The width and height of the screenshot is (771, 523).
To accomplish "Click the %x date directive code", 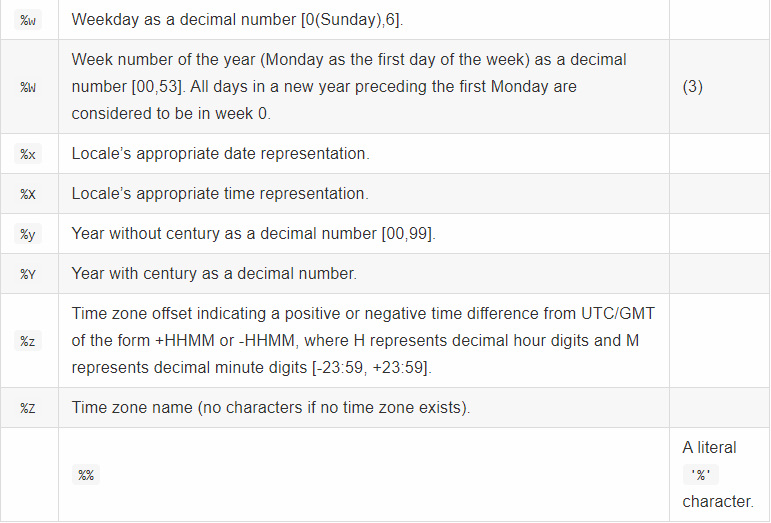I will (28, 154).
